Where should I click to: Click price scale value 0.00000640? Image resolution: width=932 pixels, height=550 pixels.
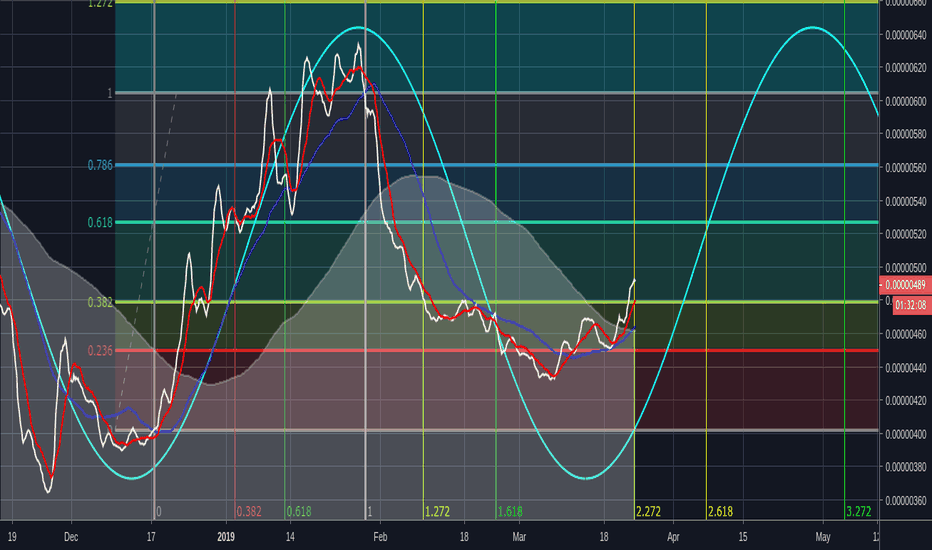(906, 35)
